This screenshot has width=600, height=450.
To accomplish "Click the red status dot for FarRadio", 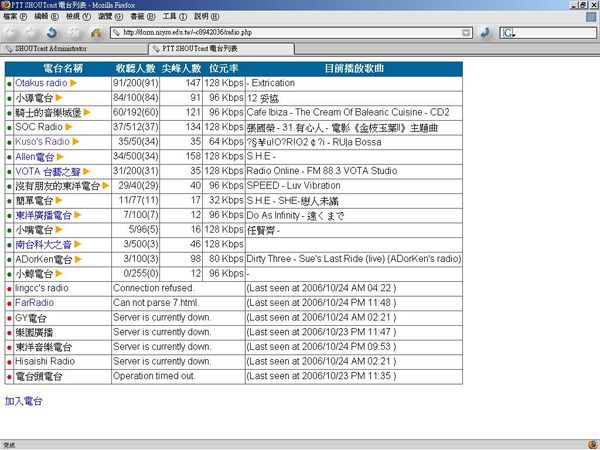I will click(x=9, y=303).
